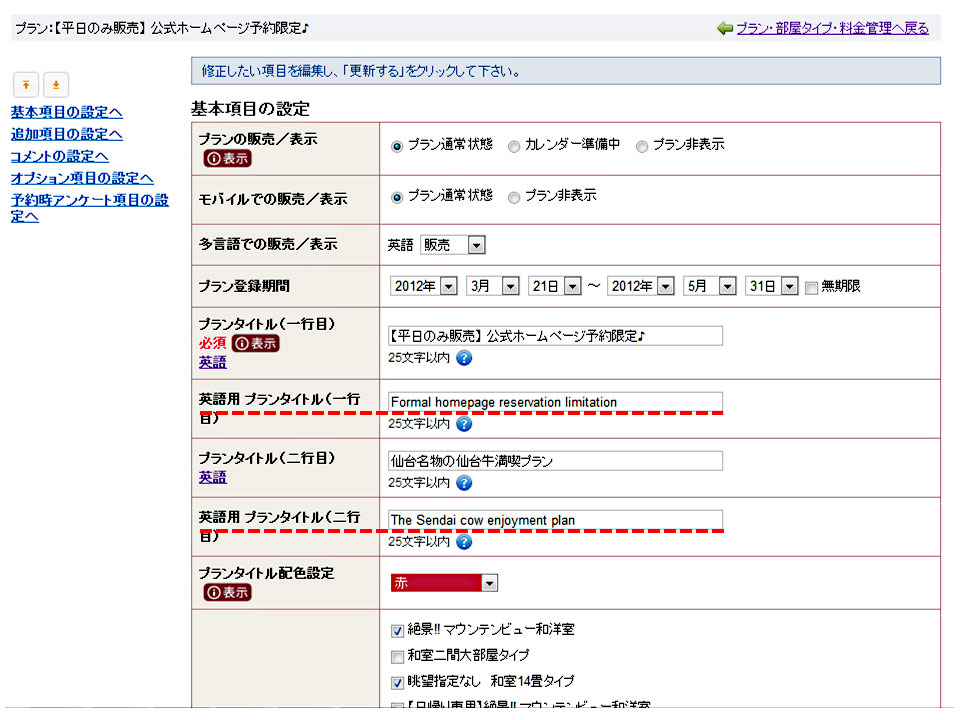
Task: Click the 表示 badge under プランタイトル配色設定
Action: (x=227, y=592)
